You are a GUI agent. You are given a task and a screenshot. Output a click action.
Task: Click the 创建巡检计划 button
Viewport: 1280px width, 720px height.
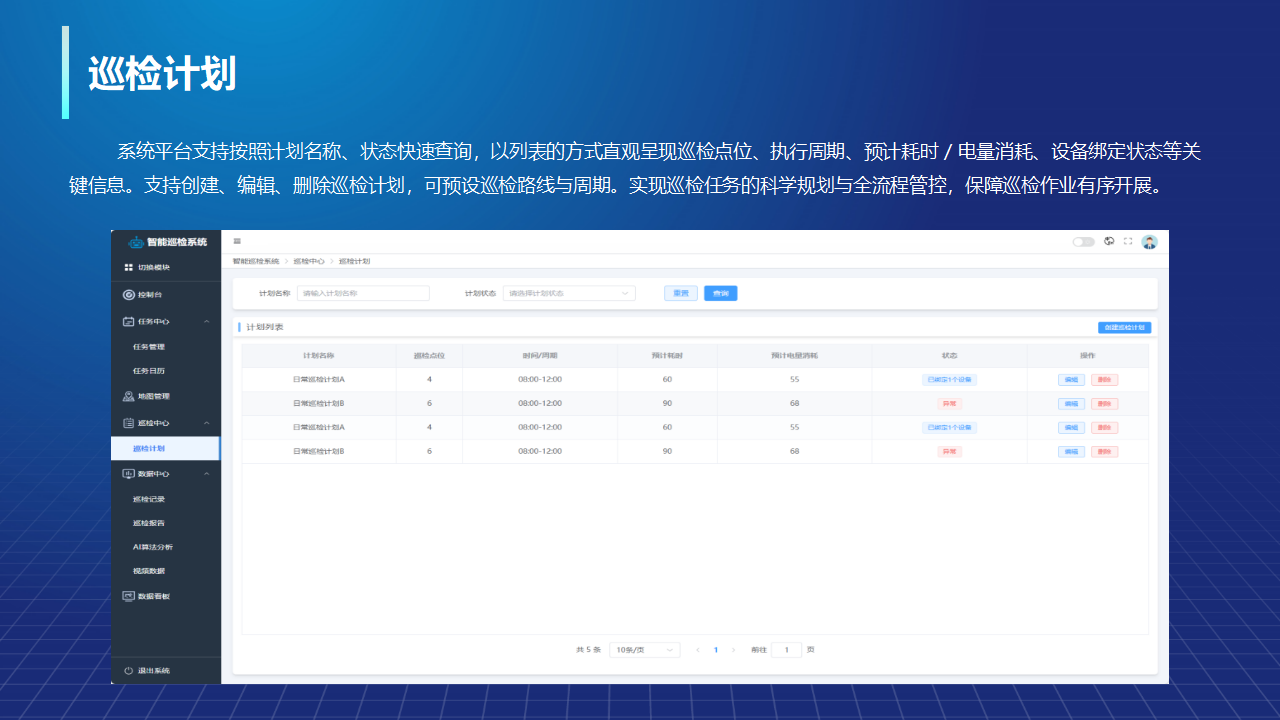point(1125,327)
